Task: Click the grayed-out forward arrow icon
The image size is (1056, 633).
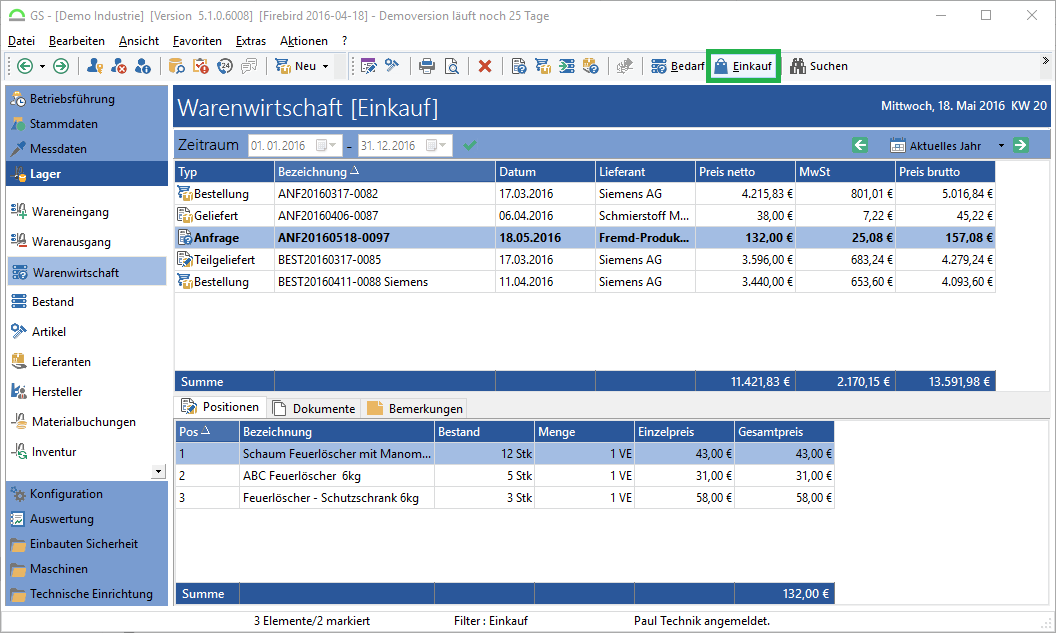Action: 625,66
